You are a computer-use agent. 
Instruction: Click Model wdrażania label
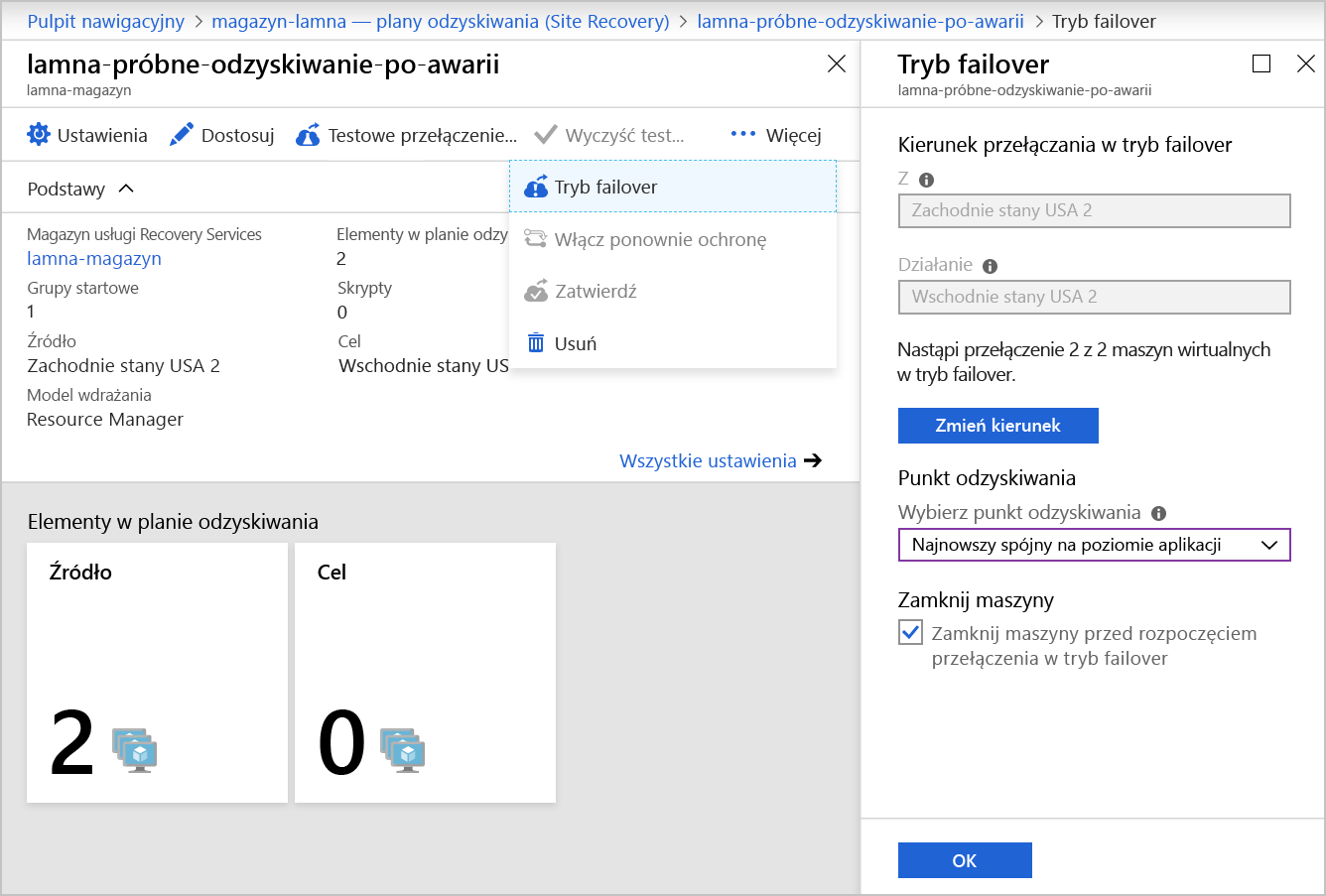[x=89, y=395]
